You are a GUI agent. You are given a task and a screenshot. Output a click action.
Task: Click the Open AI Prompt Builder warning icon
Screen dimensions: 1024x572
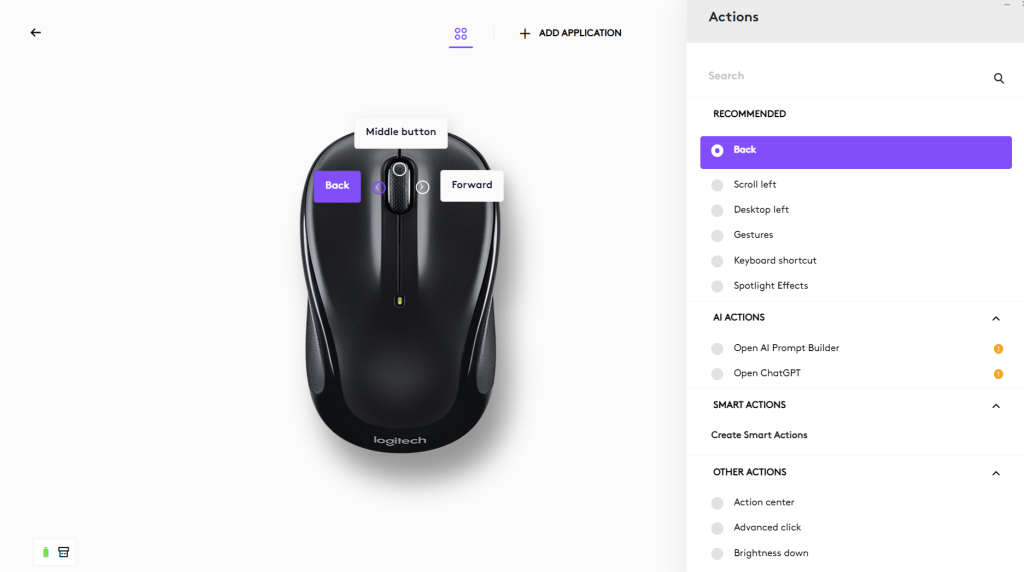coord(998,349)
